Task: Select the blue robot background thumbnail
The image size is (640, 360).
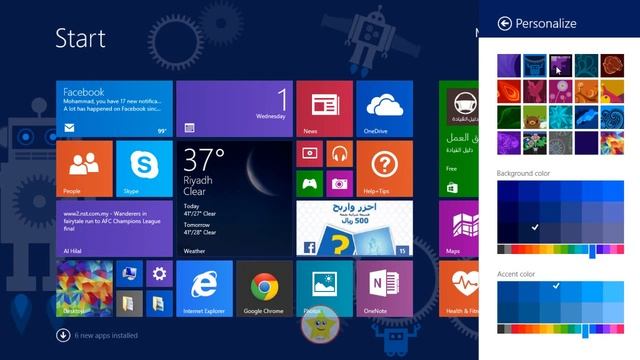Action: pos(535,65)
